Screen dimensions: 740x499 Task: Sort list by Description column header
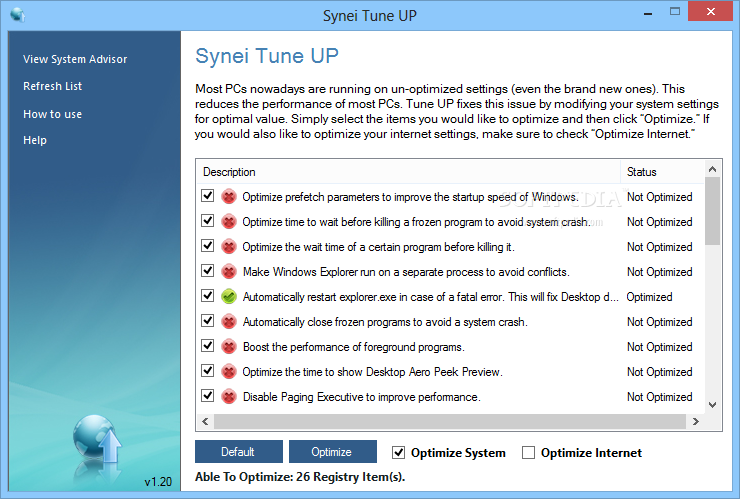pos(408,172)
